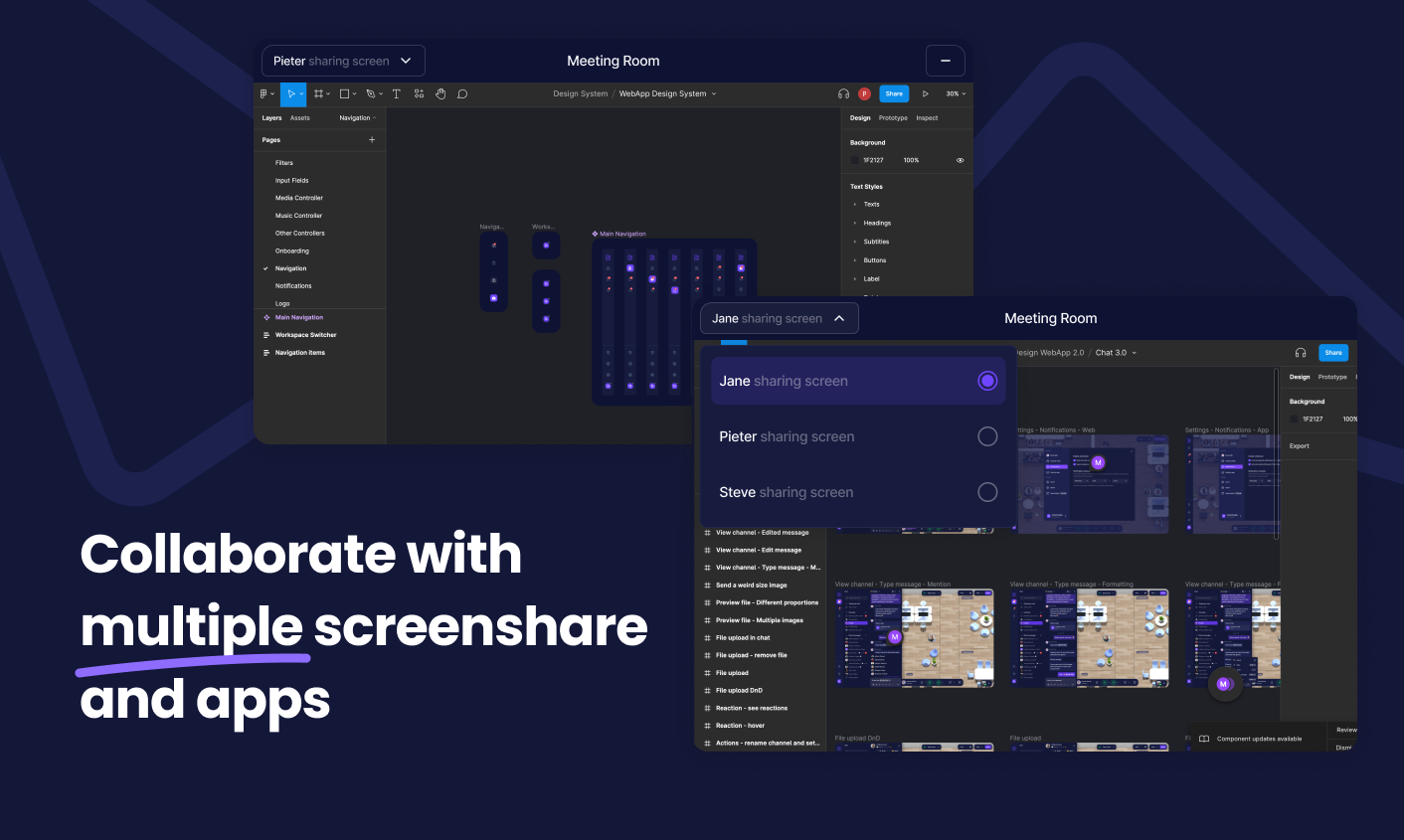Click the headphones audio icon in Pieter's window
The image size is (1404, 840).
(x=843, y=94)
